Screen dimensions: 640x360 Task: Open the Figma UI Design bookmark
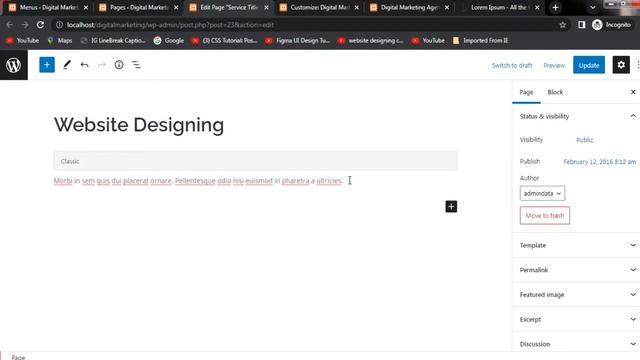(x=298, y=40)
